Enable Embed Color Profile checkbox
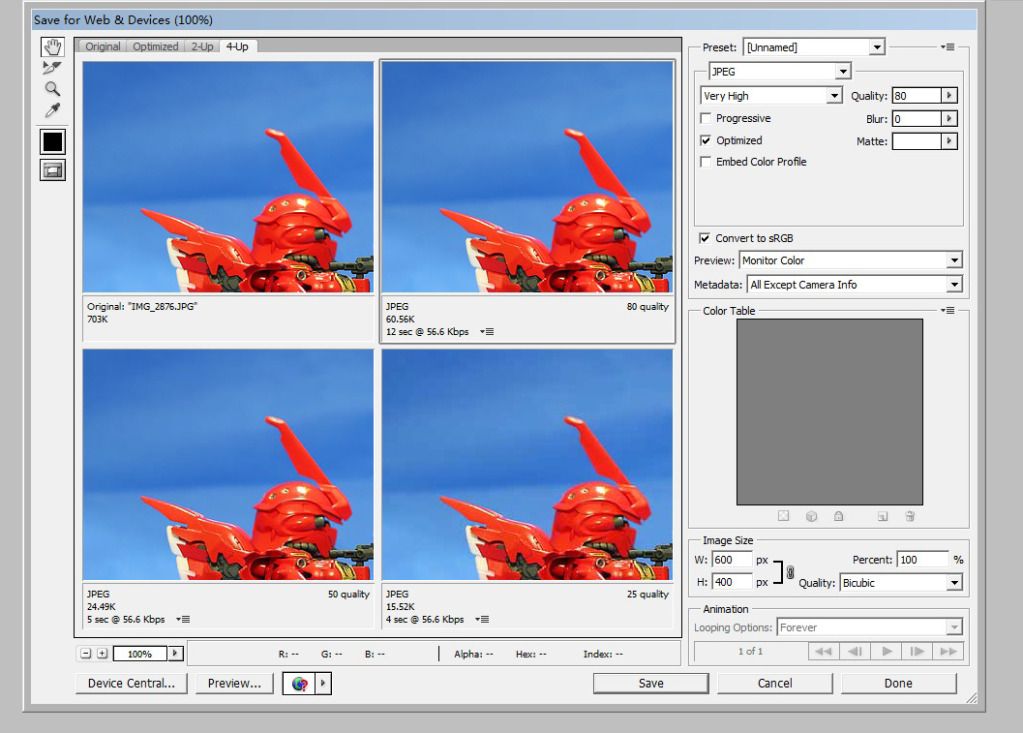This screenshot has height=733, width=1023. coord(705,162)
